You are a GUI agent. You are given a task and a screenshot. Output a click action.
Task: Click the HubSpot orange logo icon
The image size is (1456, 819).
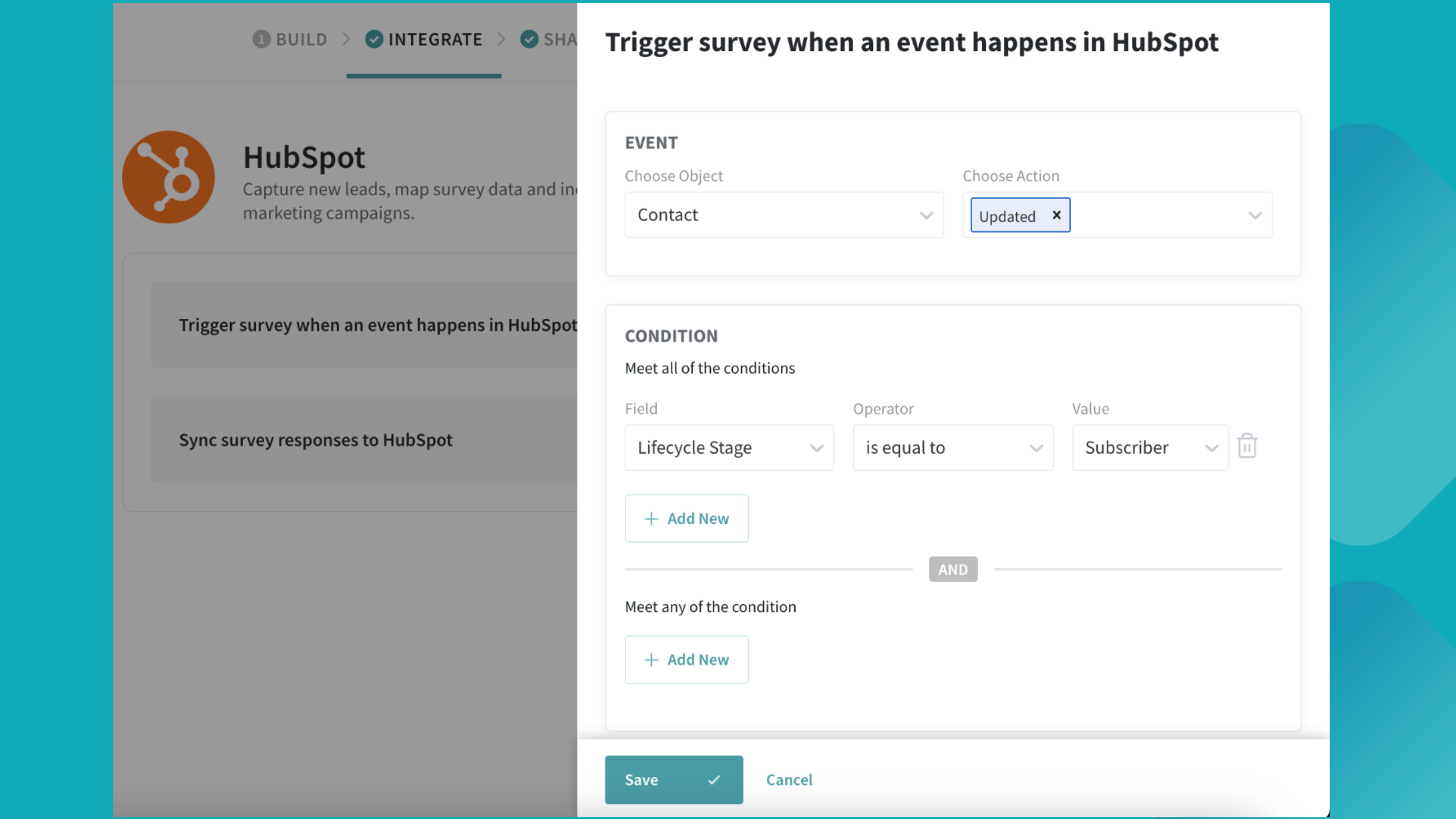[x=169, y=177]
